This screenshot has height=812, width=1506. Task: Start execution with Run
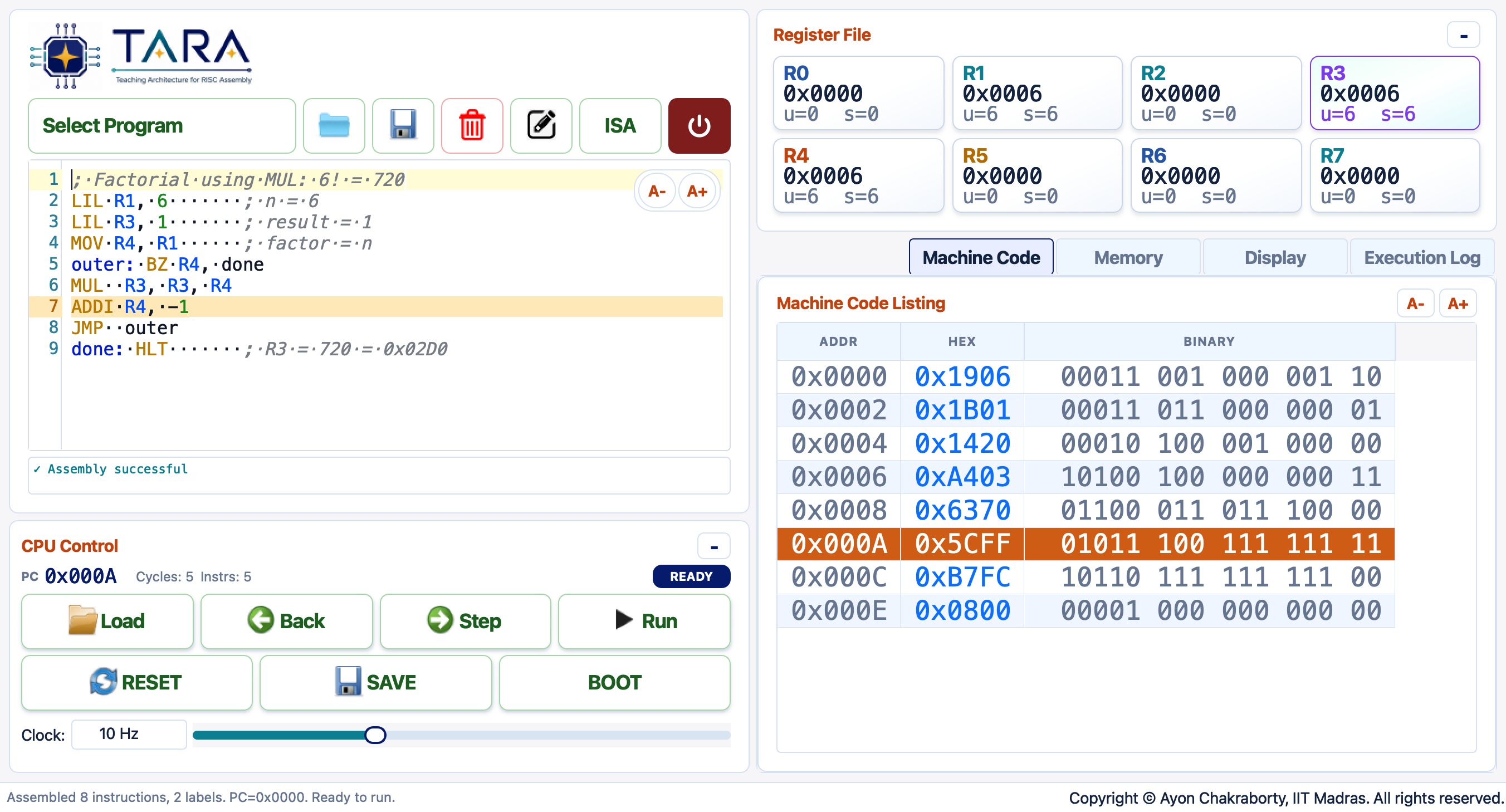tap(644, 621)
